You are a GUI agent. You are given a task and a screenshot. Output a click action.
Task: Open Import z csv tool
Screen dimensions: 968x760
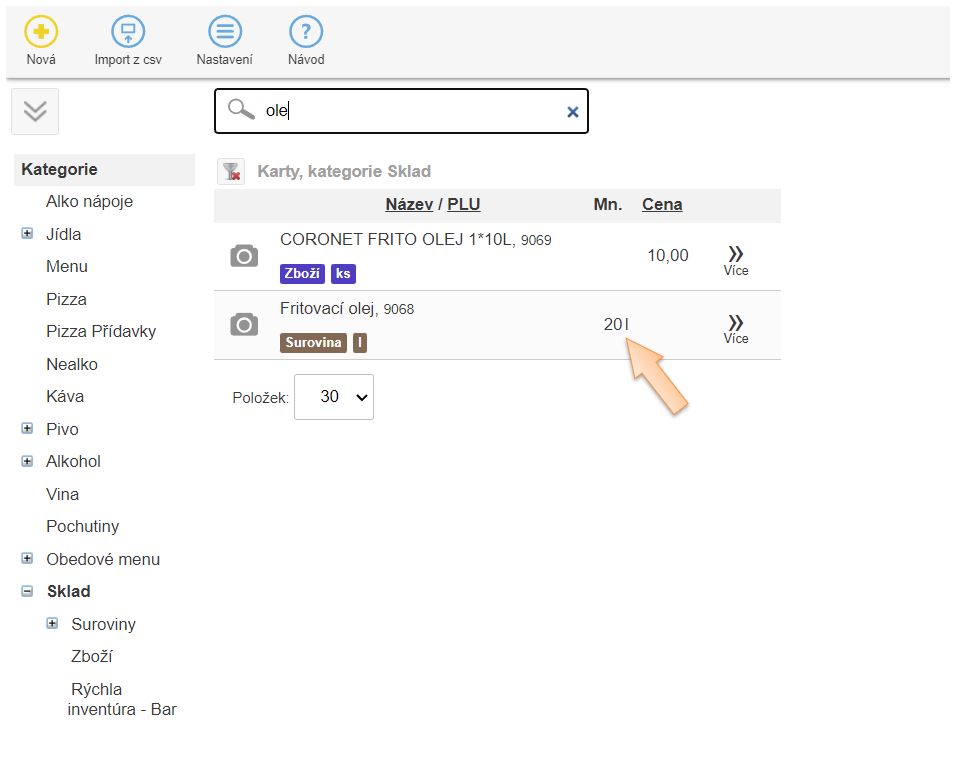[128, 32]
